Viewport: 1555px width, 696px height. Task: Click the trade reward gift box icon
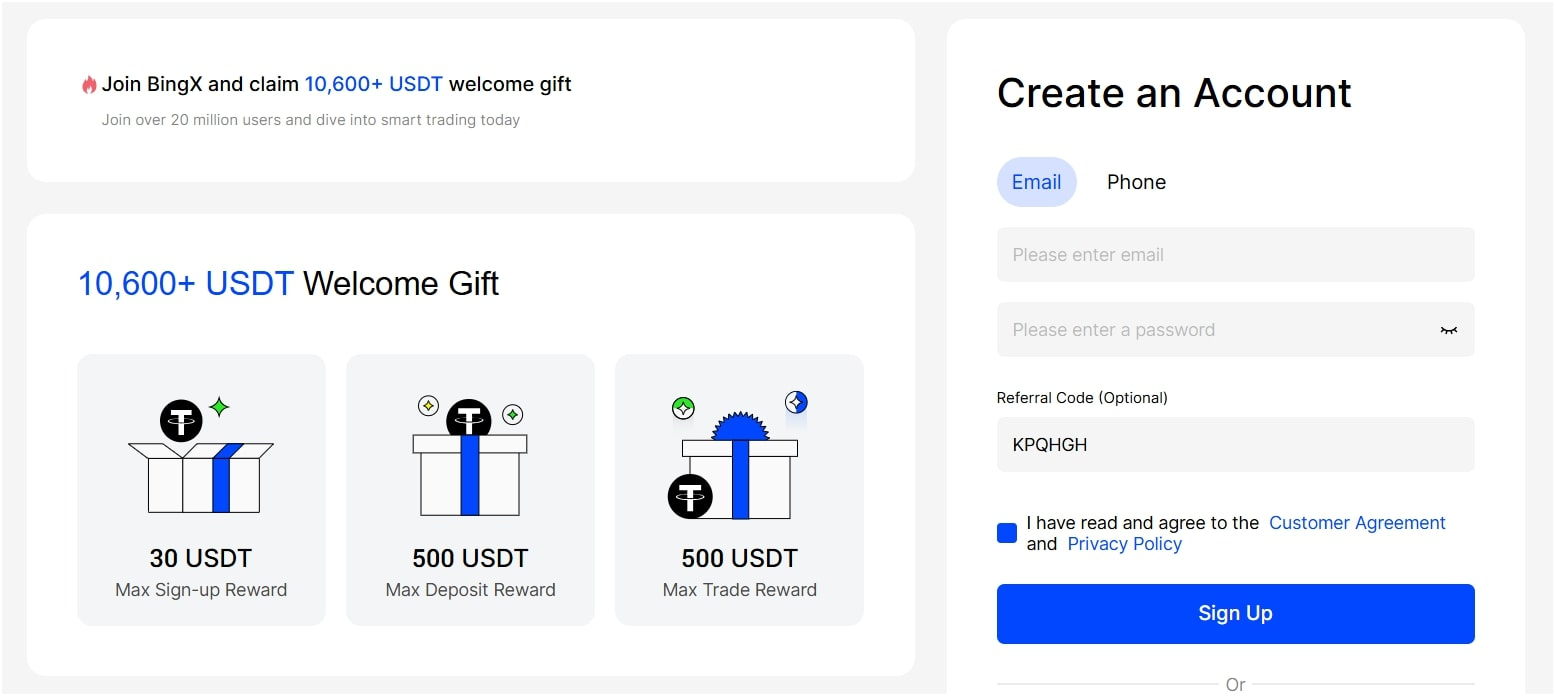[x=740, y=478]
